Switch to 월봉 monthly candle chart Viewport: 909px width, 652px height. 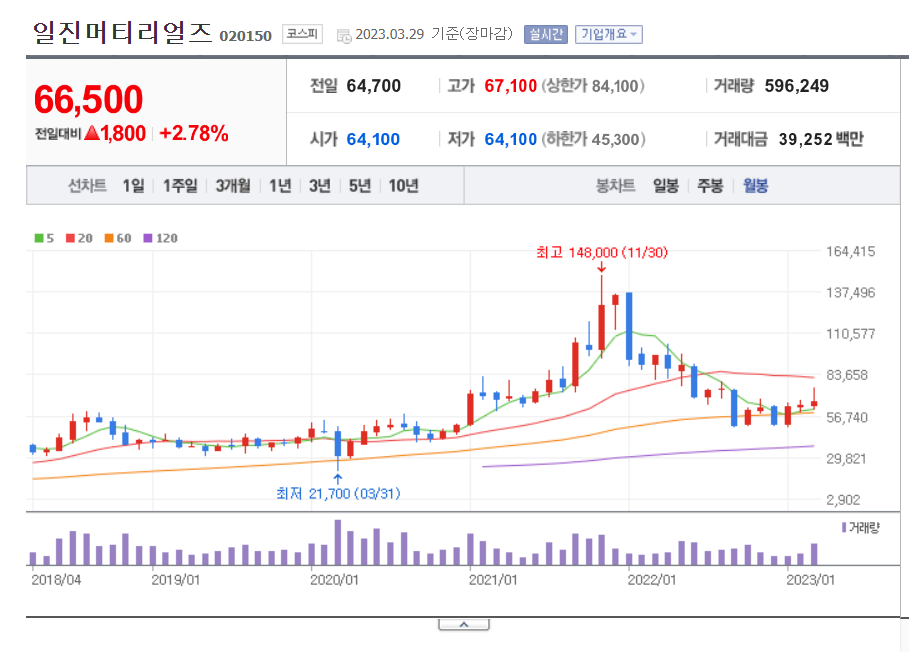pos(755,185)
